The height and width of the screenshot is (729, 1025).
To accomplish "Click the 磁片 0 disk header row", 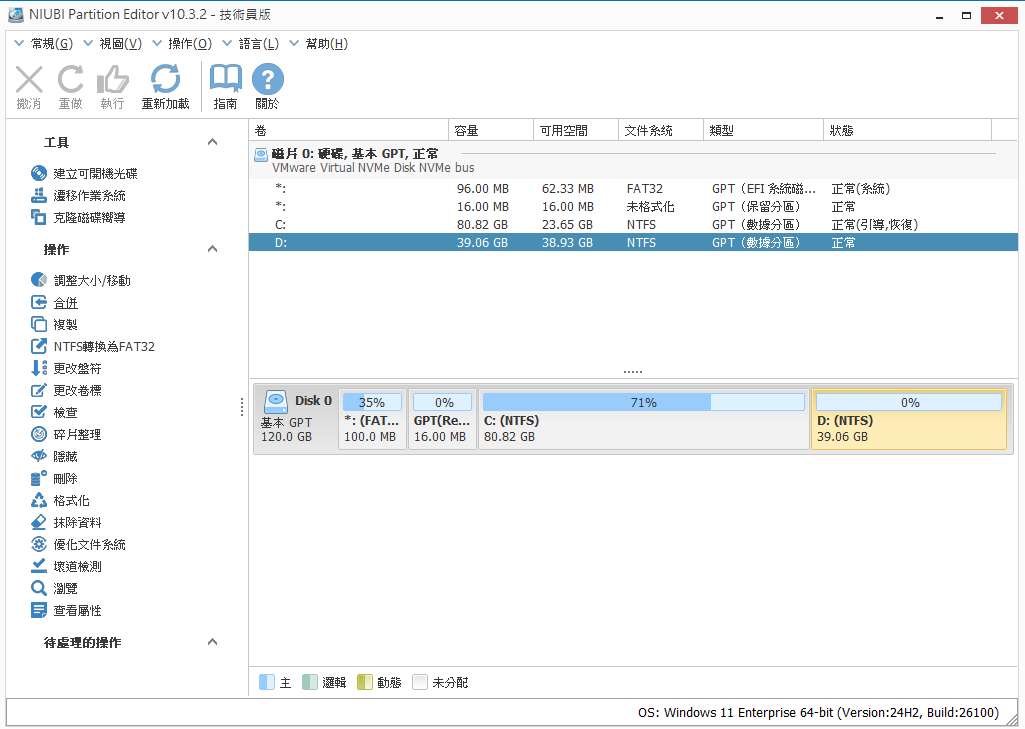I will tap(633, 160).
